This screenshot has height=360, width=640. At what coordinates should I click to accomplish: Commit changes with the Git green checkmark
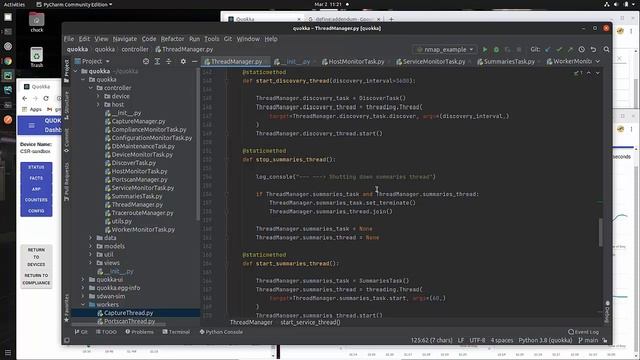559,49
